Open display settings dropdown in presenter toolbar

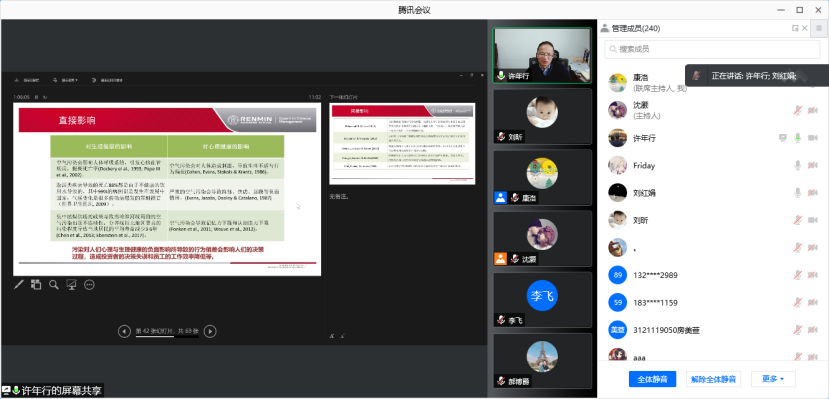tap(66, 80)
